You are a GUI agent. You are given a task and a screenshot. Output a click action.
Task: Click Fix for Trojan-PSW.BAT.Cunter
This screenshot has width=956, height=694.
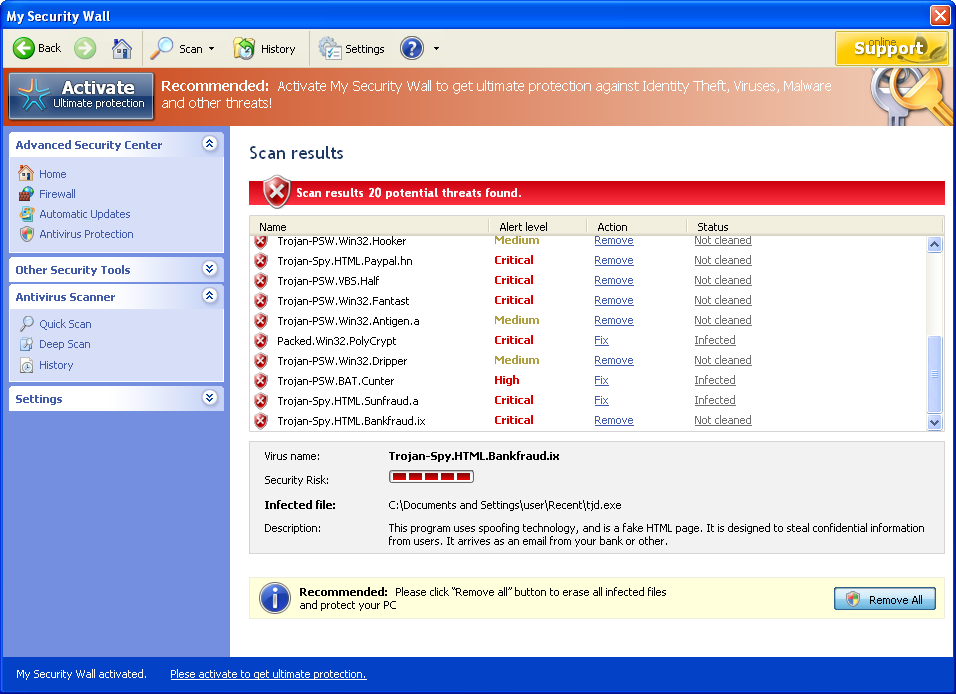click(601, 381)
